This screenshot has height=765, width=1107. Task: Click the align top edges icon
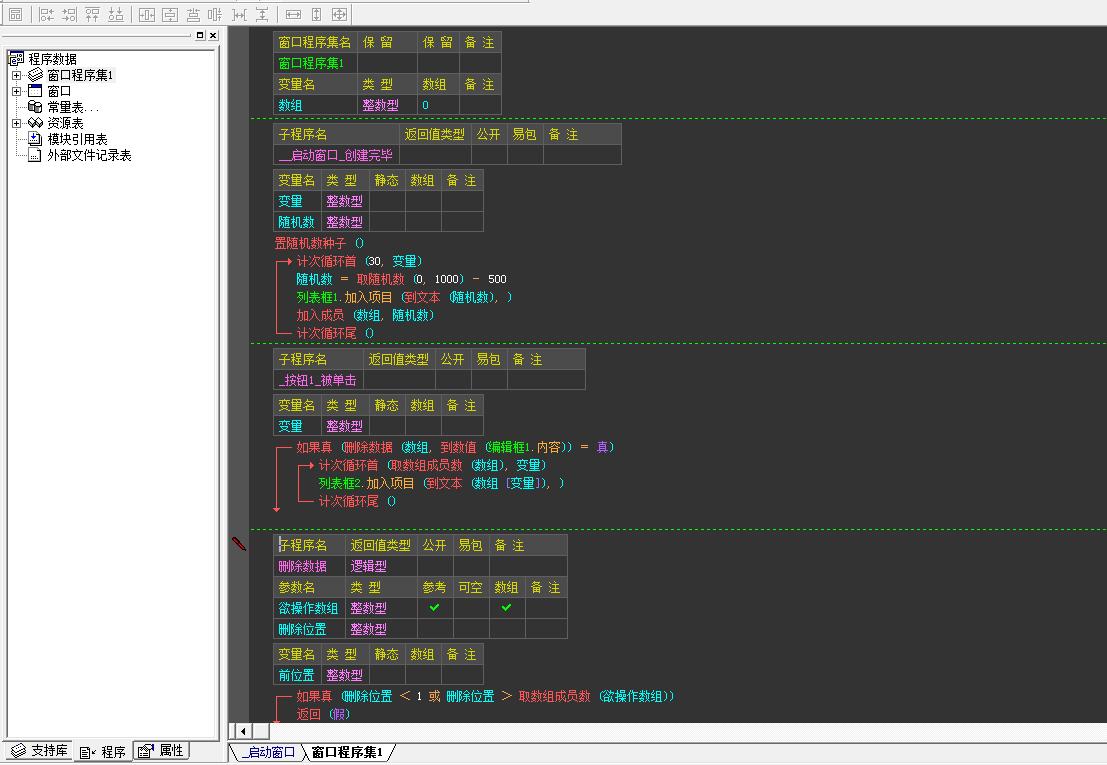[x=92, y=14]
